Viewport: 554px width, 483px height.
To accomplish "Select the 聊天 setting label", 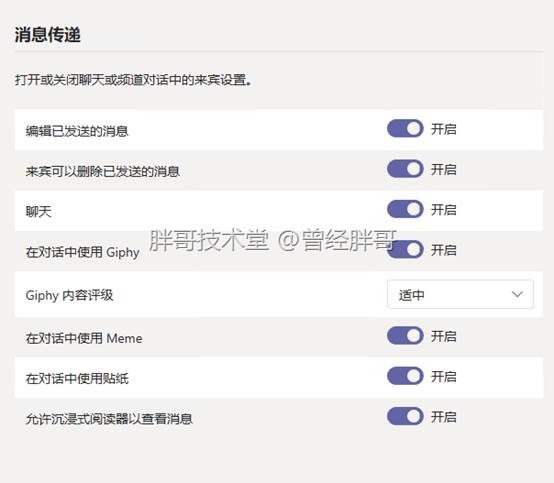I will (x=39, y=212).
